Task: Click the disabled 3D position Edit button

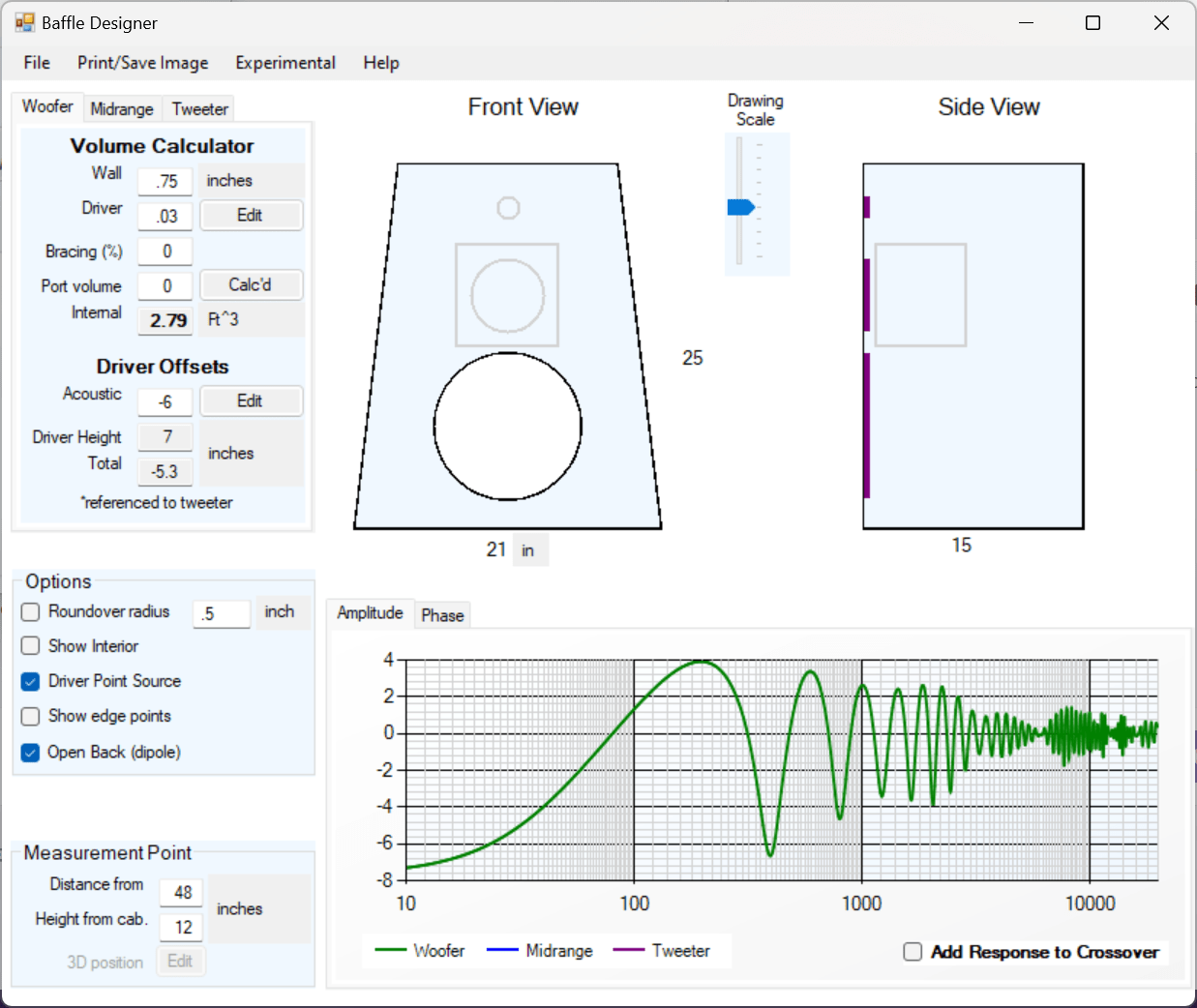Action: point(181,962)
